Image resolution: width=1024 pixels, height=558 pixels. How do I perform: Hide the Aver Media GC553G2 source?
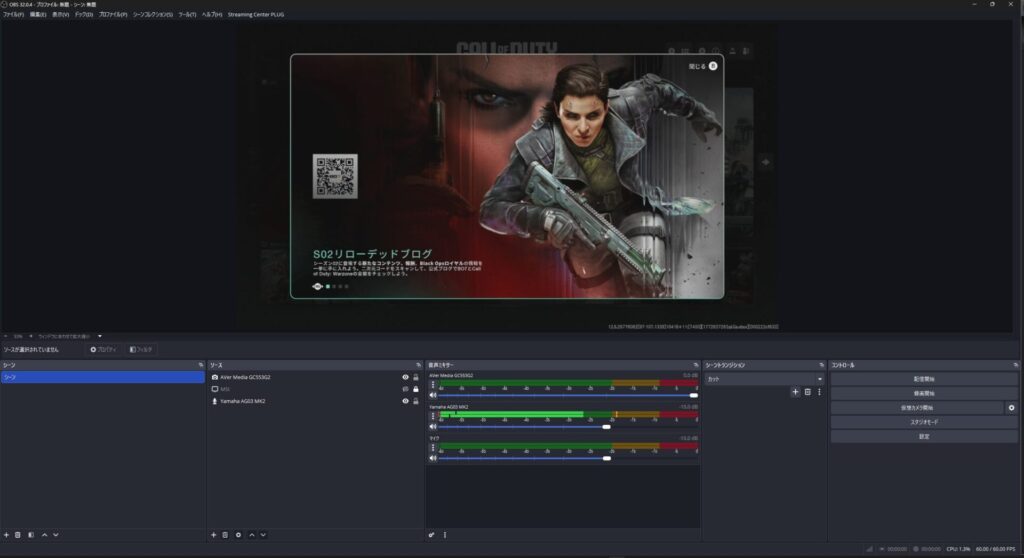(x=405, y=377)
